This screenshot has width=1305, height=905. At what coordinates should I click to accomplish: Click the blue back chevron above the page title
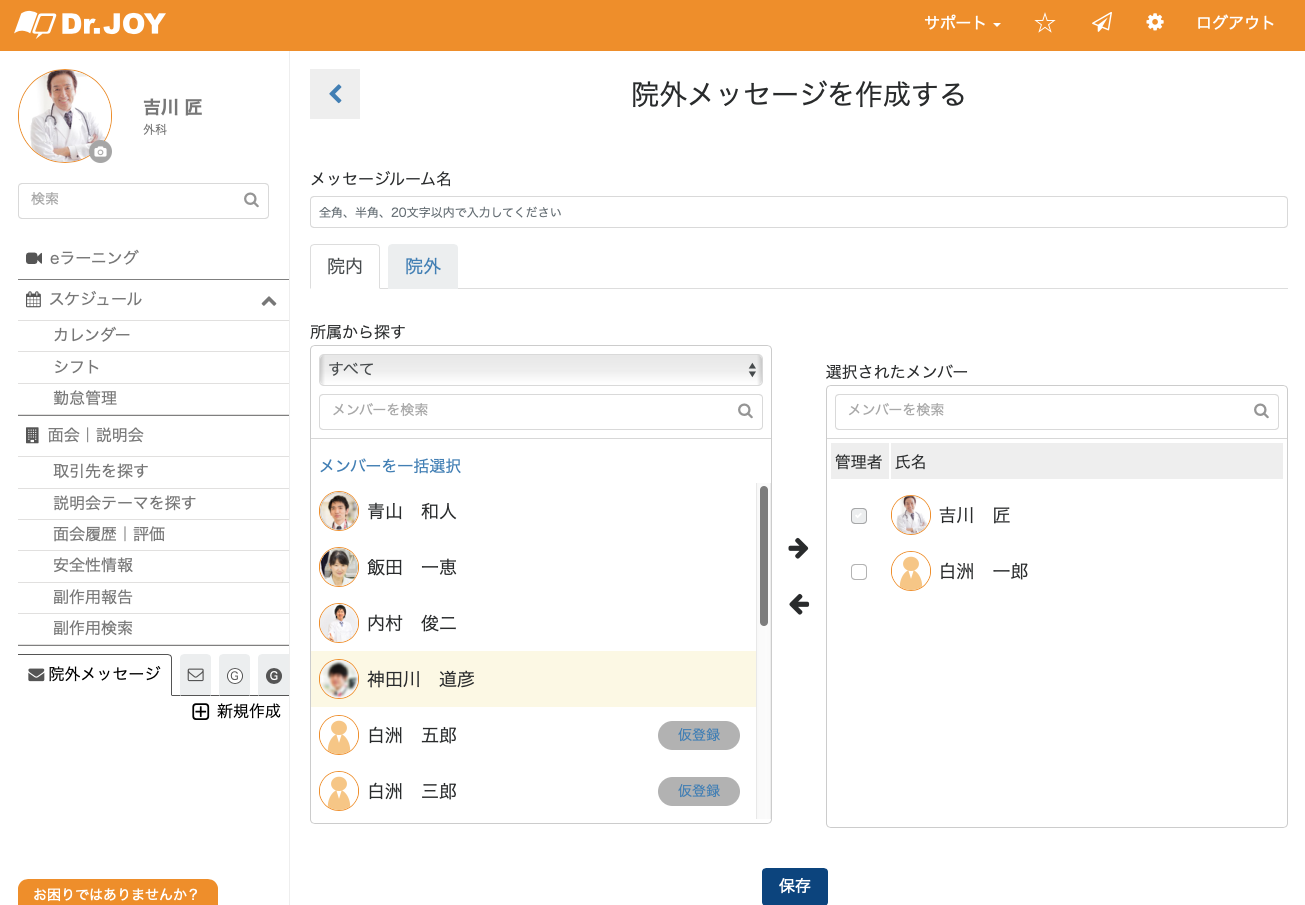335,93
